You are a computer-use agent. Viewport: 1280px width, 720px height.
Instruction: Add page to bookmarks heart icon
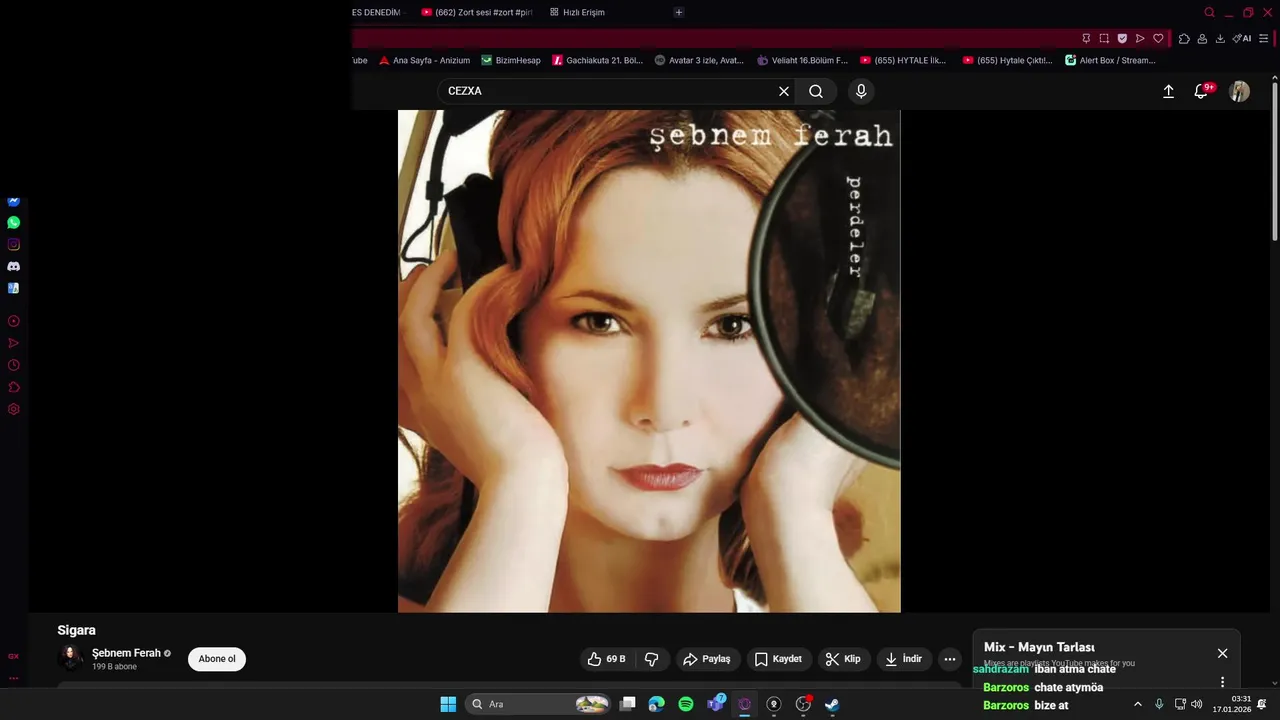tap(1158, 38)
